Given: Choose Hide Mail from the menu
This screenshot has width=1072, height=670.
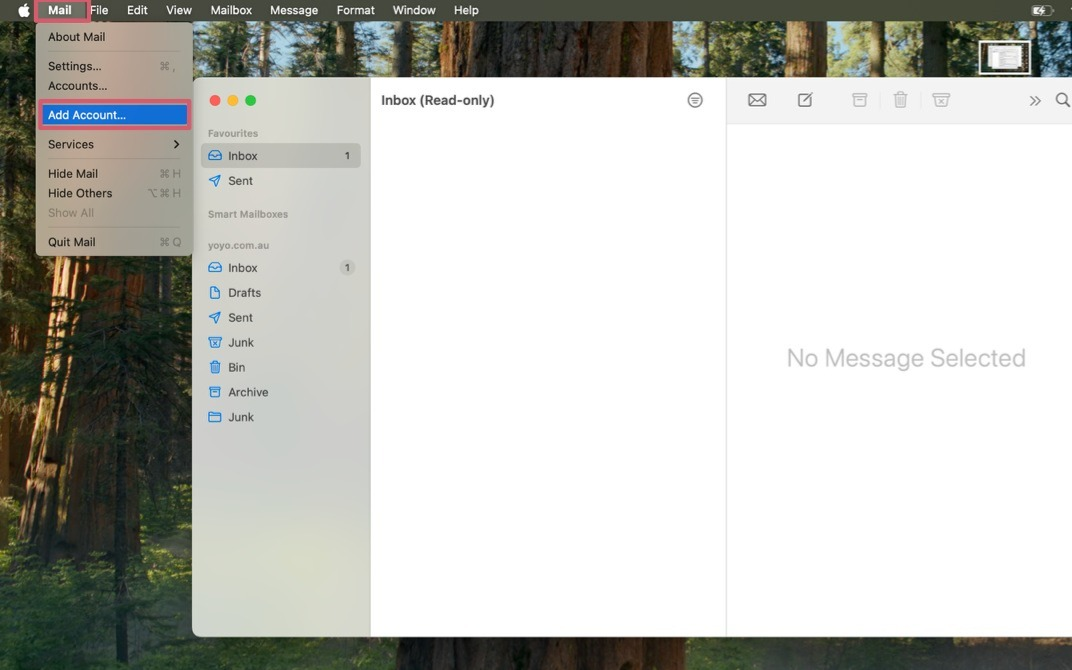Looking at the screenshot, I should 114,174.
